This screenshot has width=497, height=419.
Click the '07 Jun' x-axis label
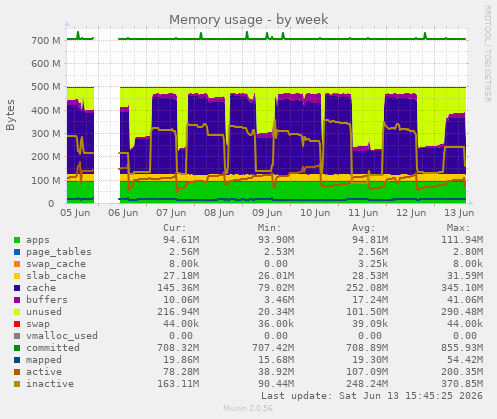pyautogui.click(x=171, y=213)
